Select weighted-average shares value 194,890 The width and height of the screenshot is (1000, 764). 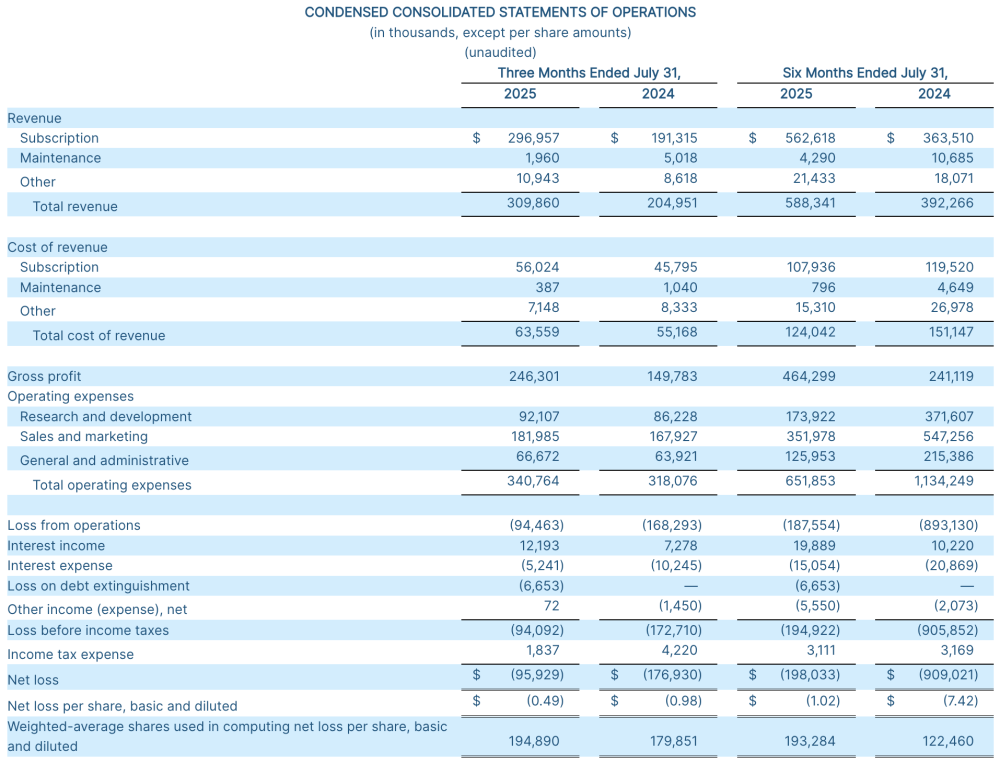(534, 742)
